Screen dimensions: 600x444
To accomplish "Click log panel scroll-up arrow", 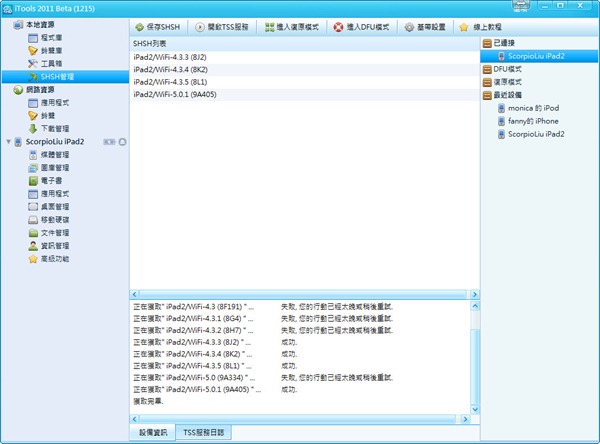I will 475,306.
